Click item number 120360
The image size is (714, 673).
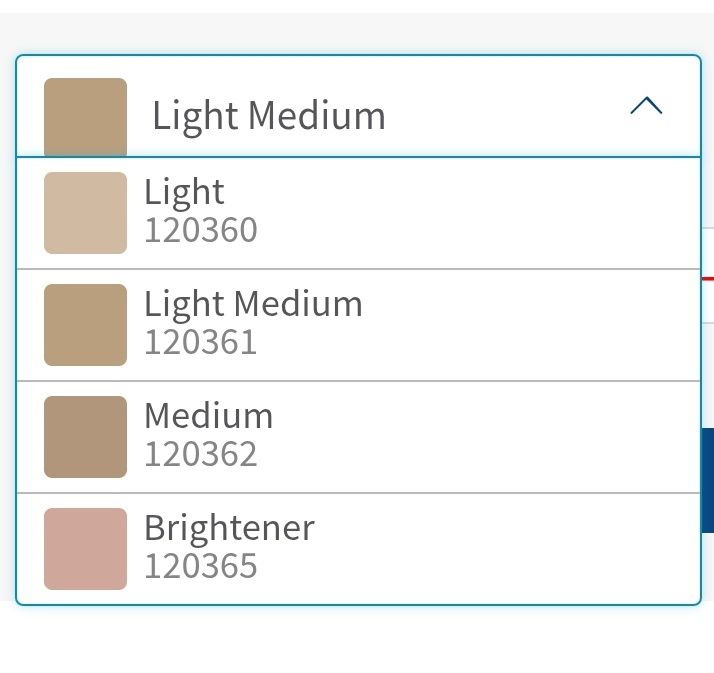pyautogui.click(x=201, y=231)
